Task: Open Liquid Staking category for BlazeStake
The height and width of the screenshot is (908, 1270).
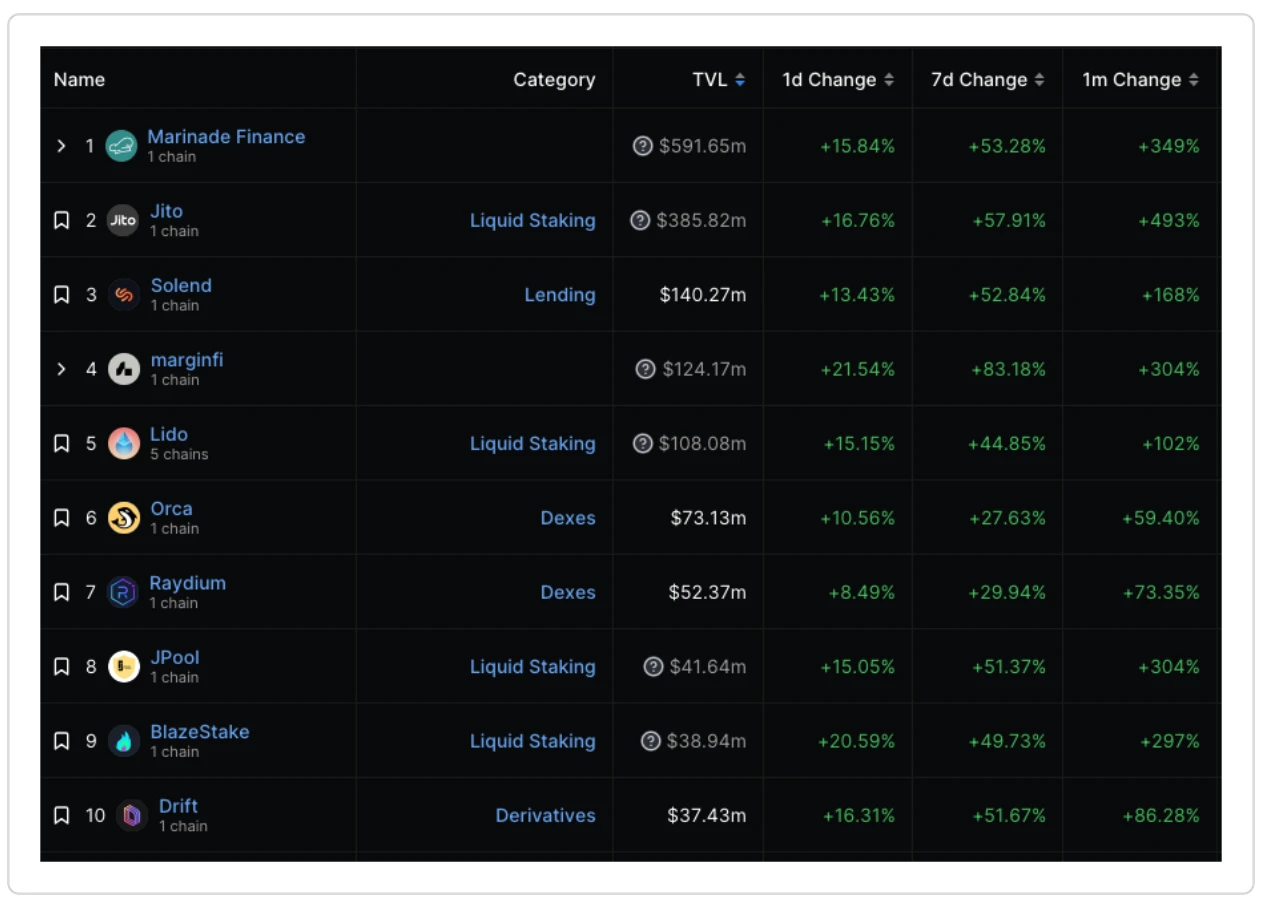Action: [x=532, y=741]
